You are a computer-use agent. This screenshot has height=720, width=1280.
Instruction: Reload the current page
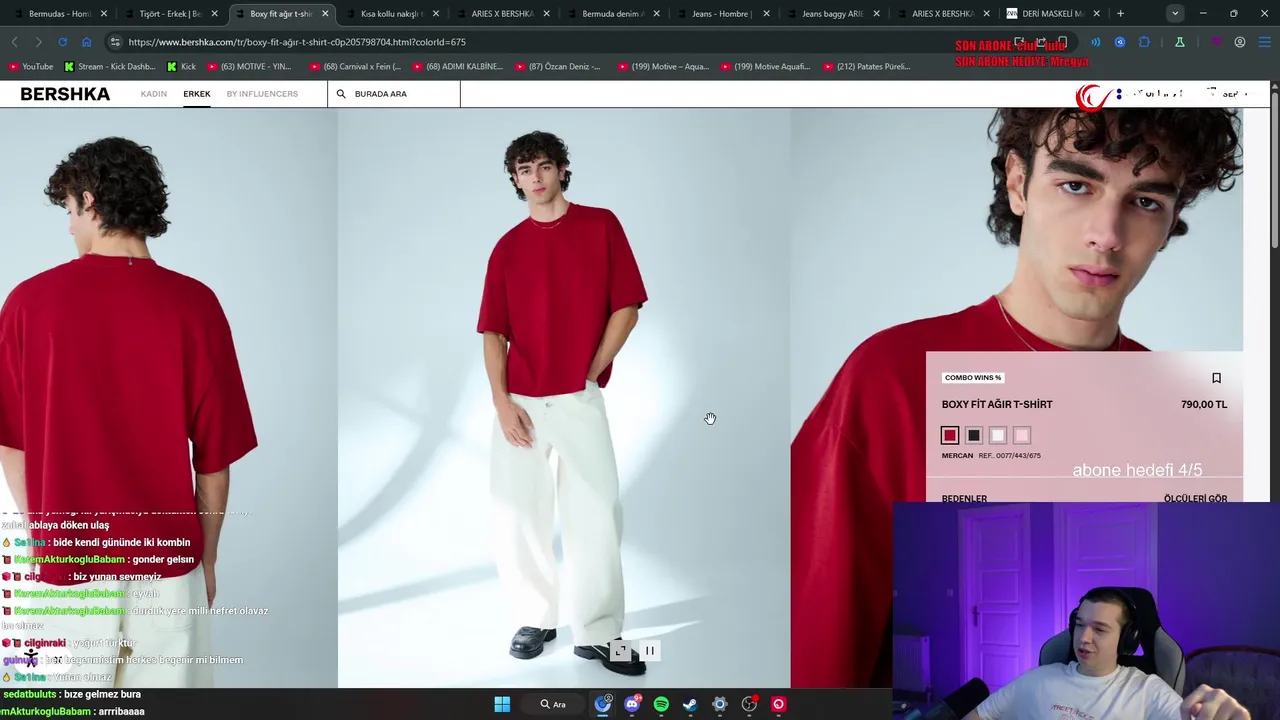(x=62, y=42)
